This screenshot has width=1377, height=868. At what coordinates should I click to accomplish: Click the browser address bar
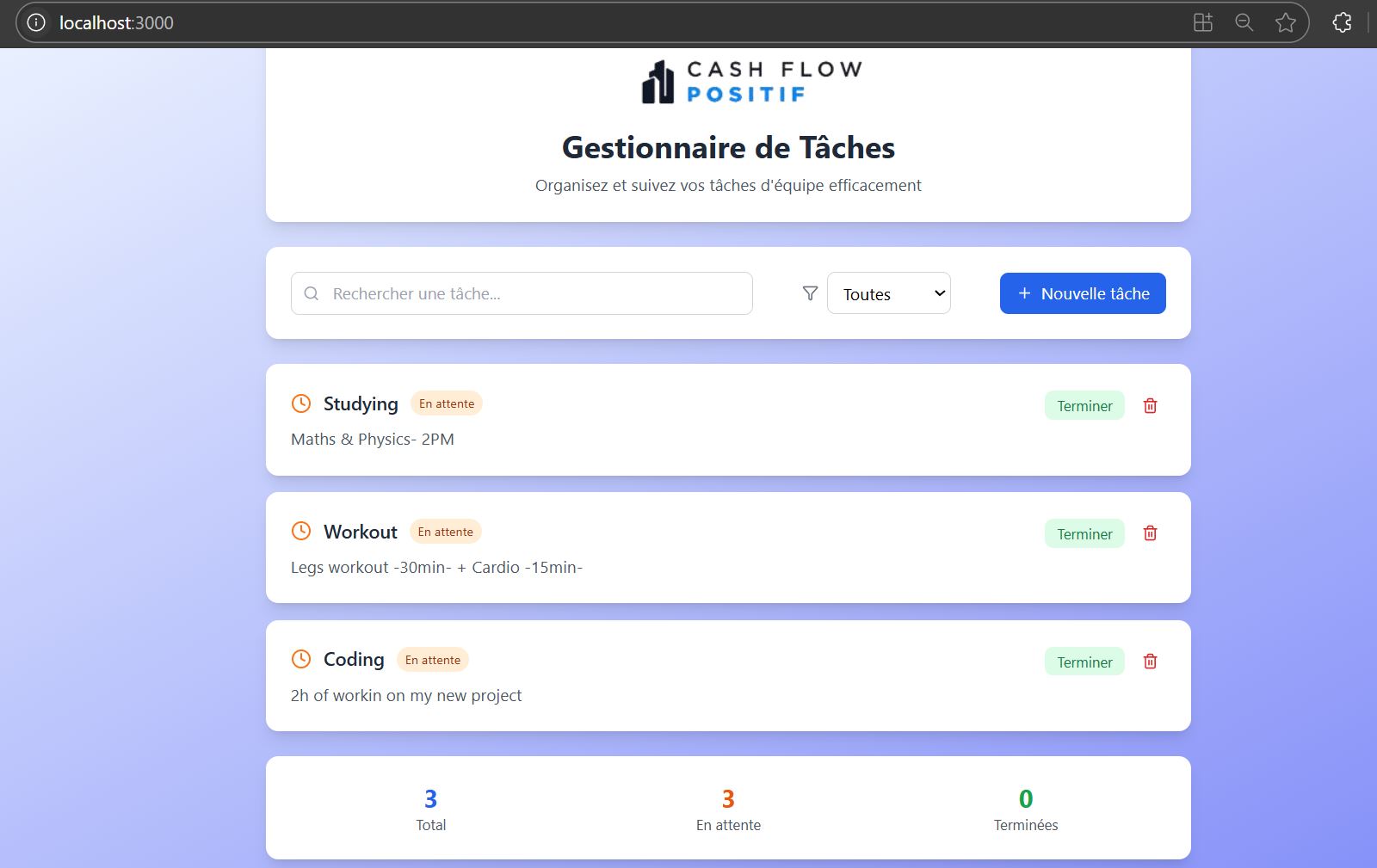pyautogui.click(x=258, y=22)
